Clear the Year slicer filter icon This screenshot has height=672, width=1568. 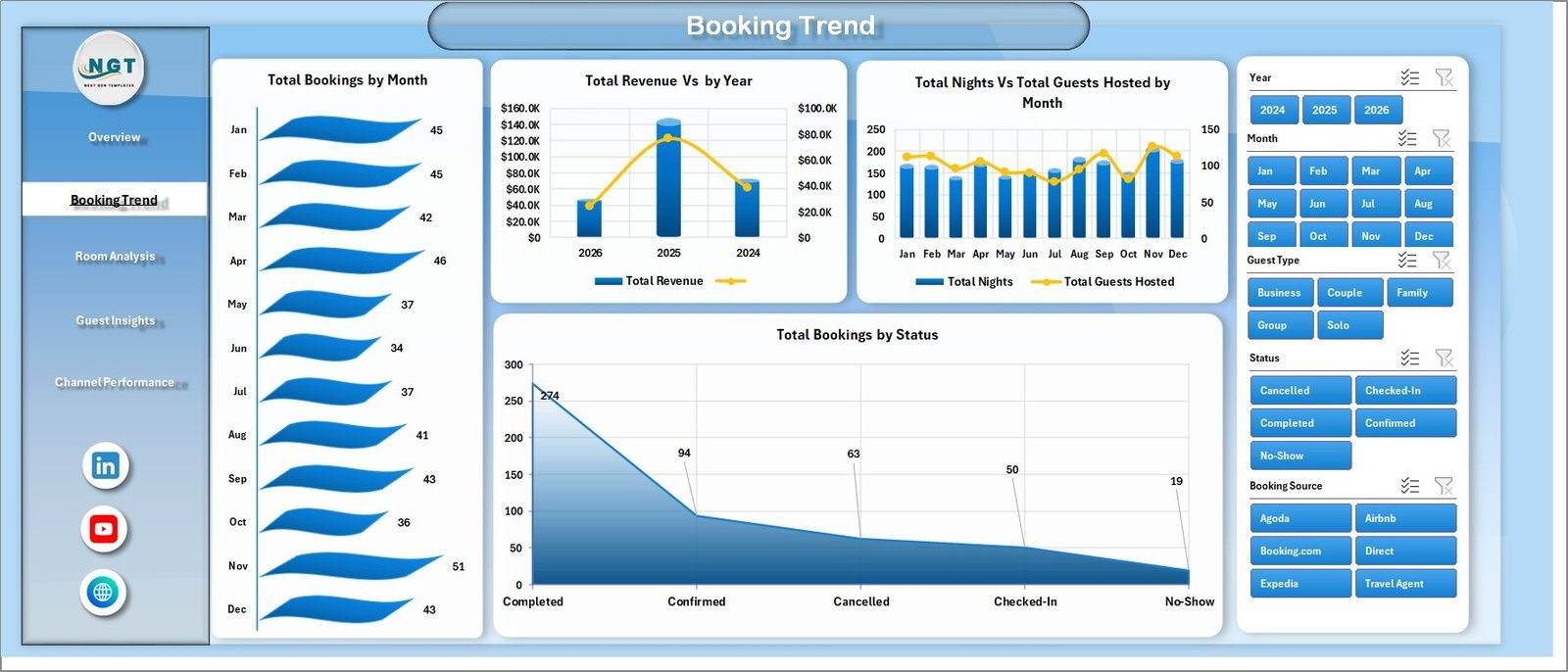1444,77
